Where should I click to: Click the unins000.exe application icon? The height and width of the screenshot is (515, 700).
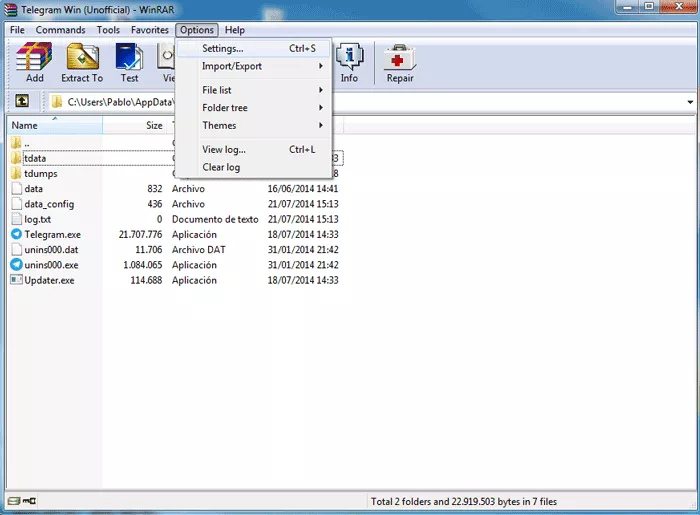coord(16,264)
